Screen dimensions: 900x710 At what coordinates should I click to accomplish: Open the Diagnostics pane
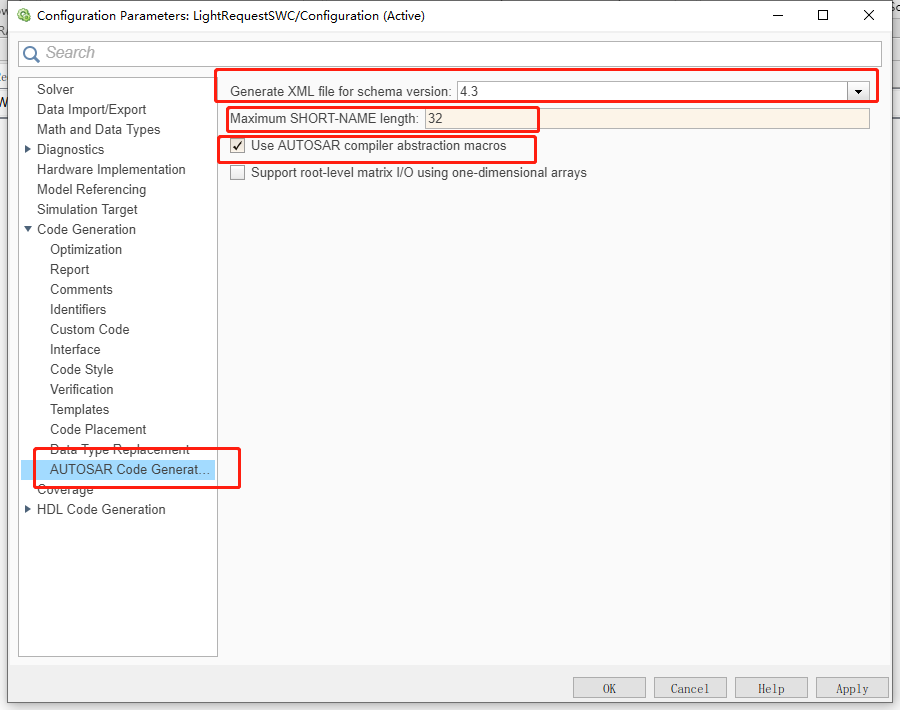click(x=71, y=150)
